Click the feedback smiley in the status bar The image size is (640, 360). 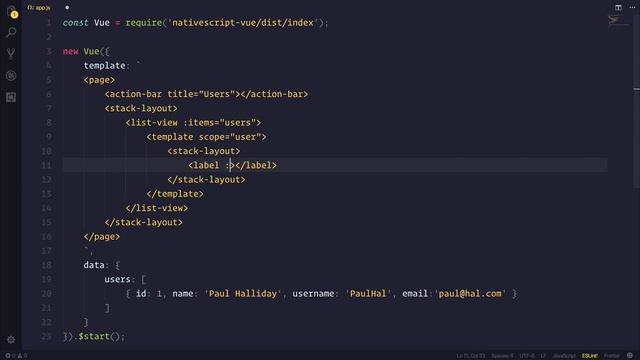(x=630, y=356)
